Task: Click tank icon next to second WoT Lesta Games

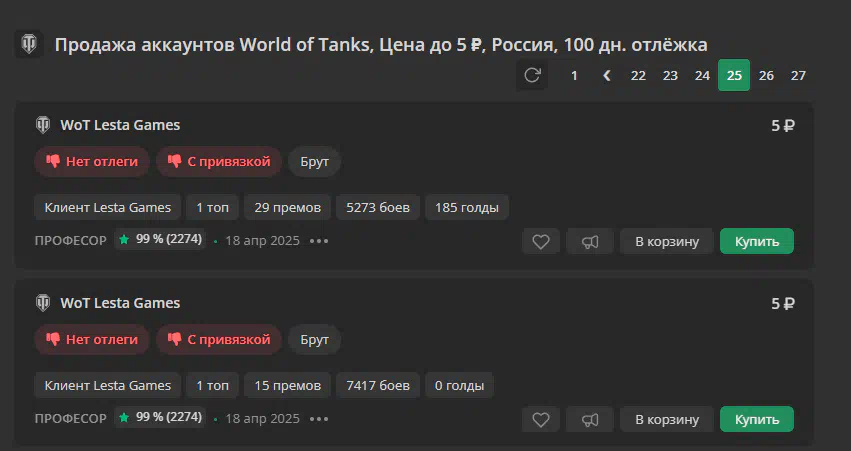Action: (43, 303)
